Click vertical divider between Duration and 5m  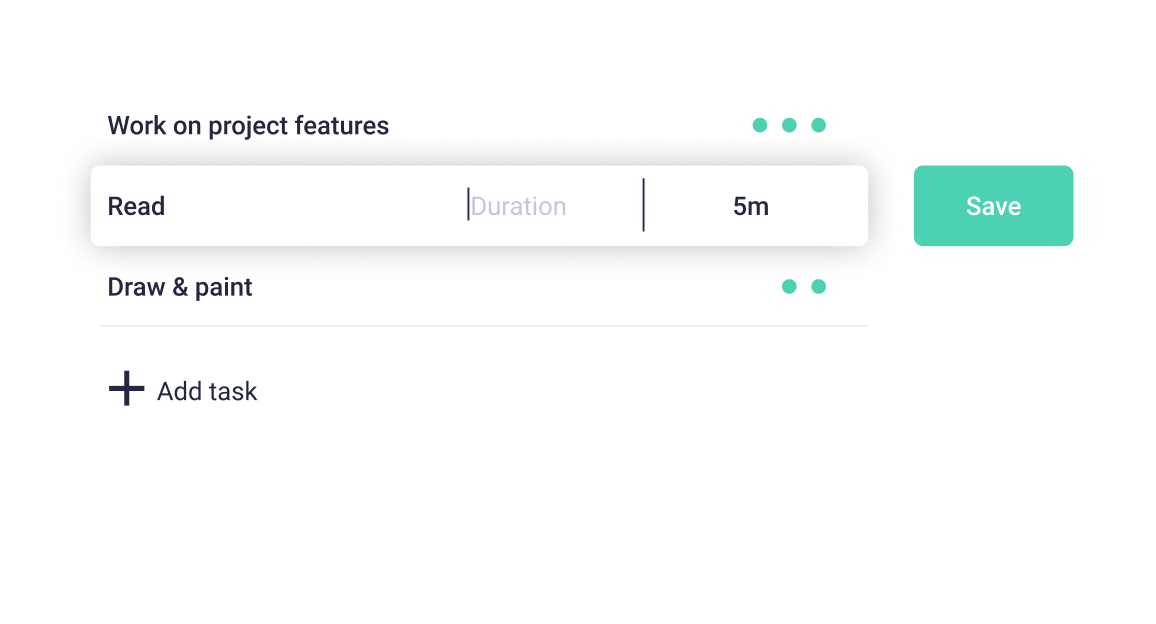(644, 205)
